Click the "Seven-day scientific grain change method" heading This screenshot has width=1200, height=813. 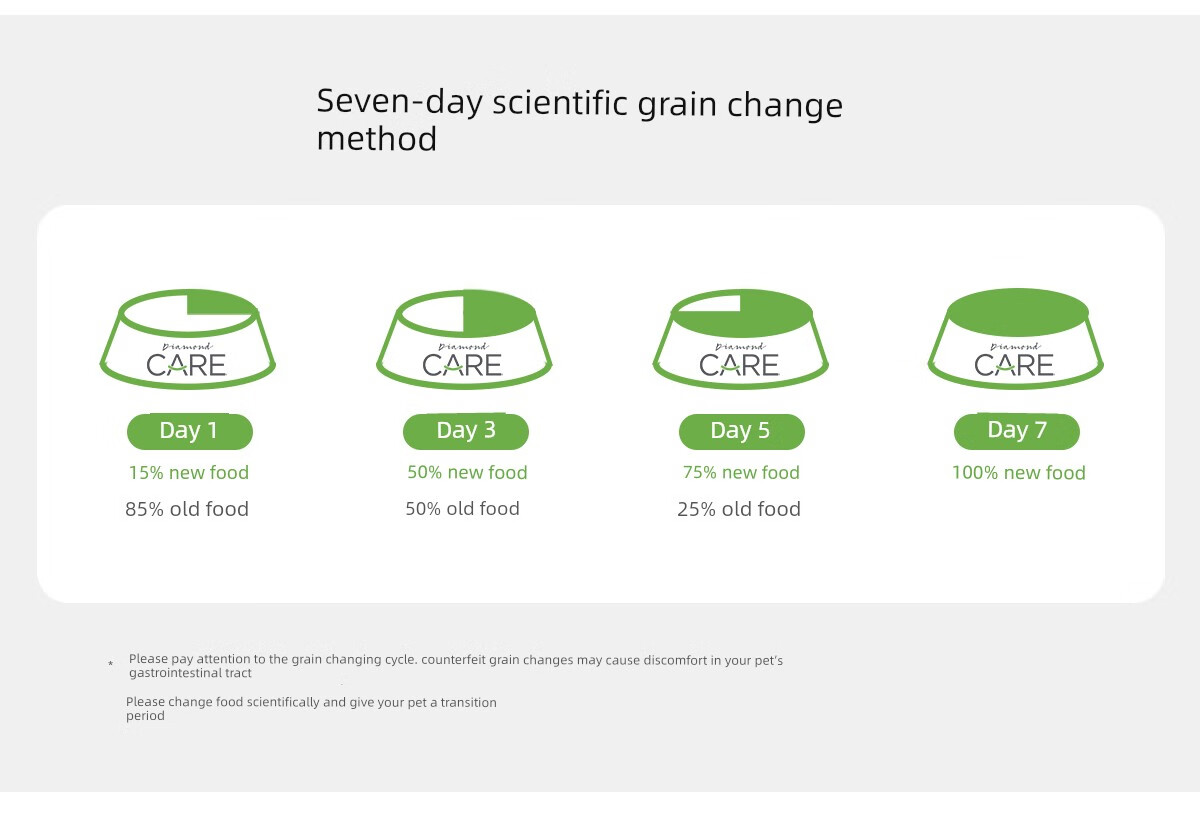point(579,119)
